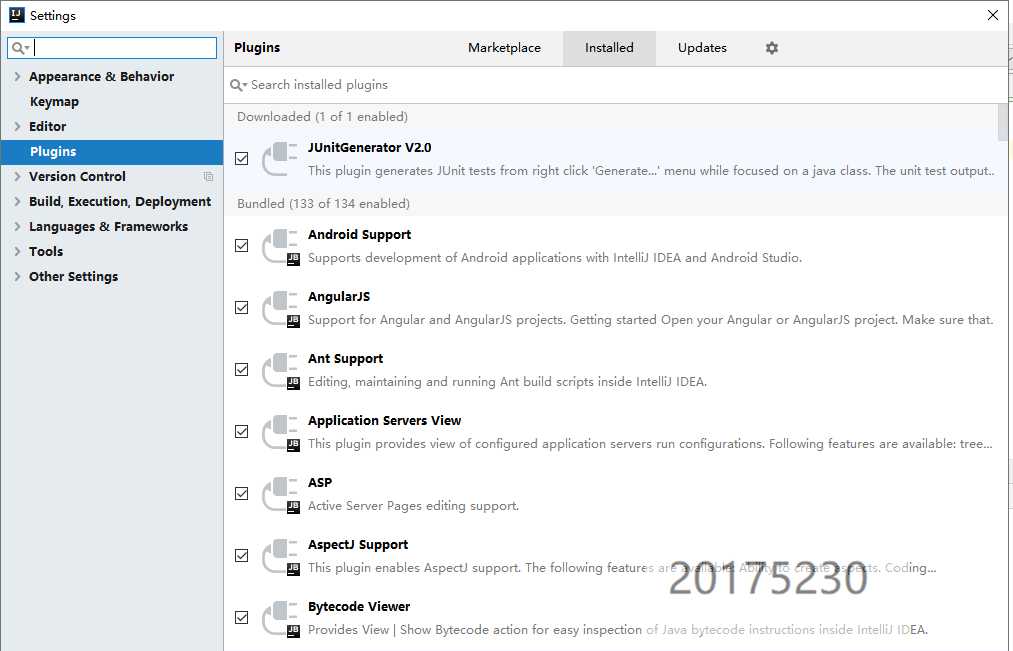
Task: Click the search magnifier in settings search box
Action: (20, 48)
